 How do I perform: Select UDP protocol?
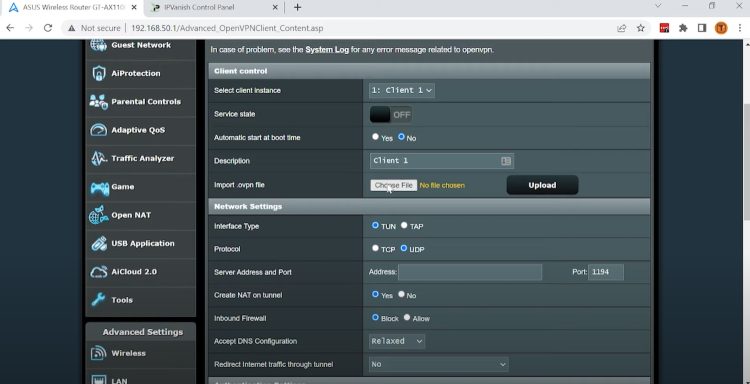click(404, 248)
